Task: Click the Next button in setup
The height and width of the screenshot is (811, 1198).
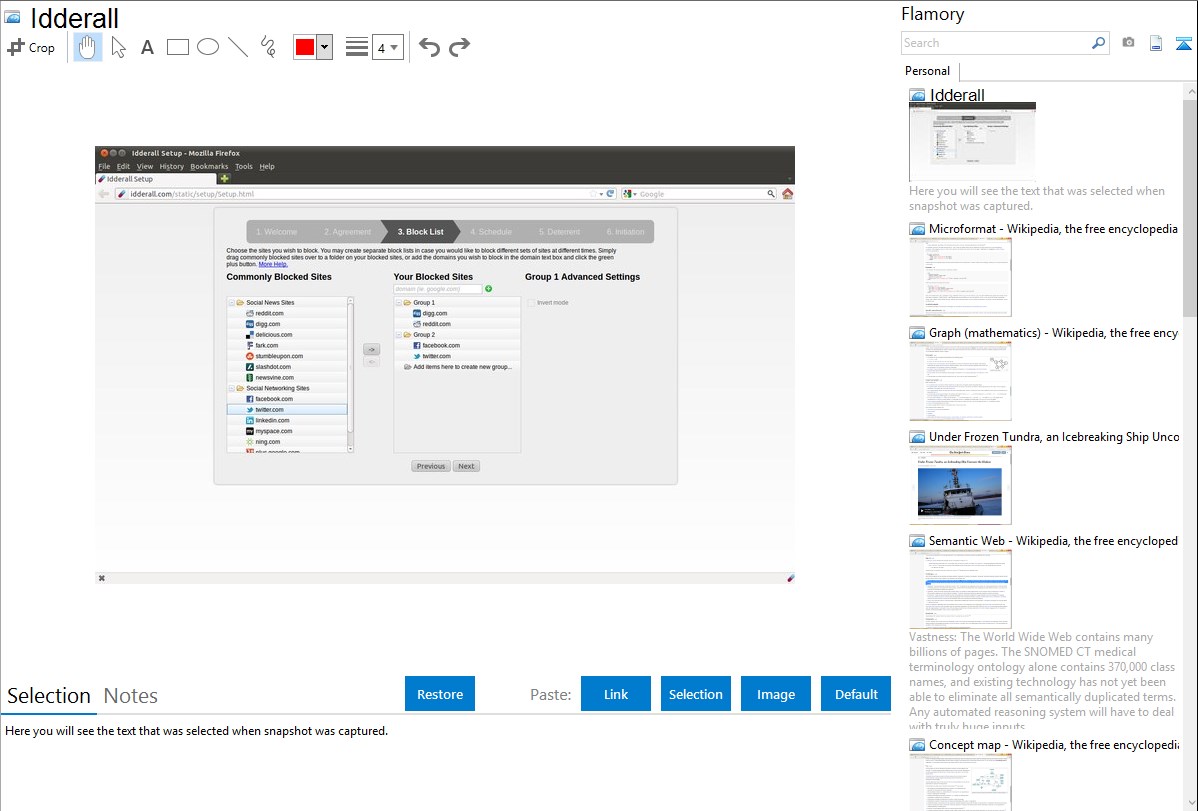Action: point(466,466)
